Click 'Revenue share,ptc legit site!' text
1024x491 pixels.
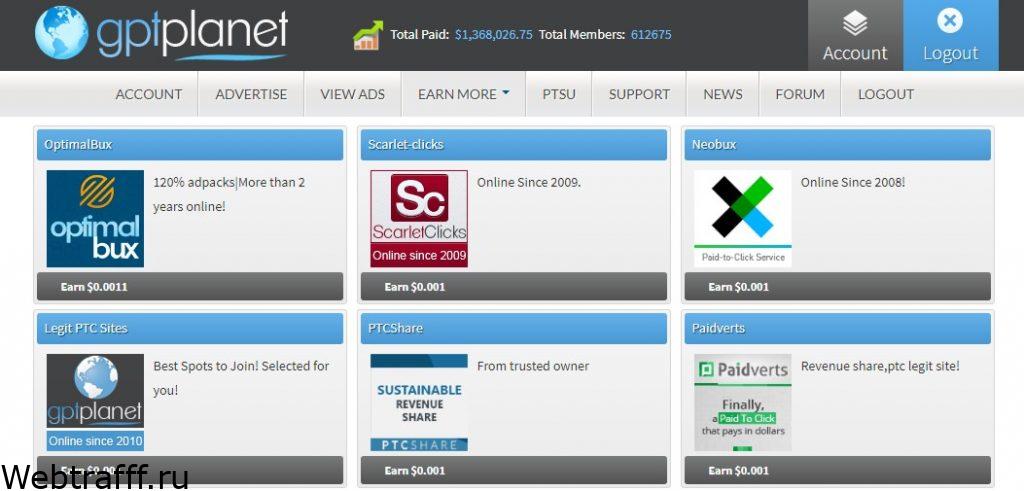point(880,366)
